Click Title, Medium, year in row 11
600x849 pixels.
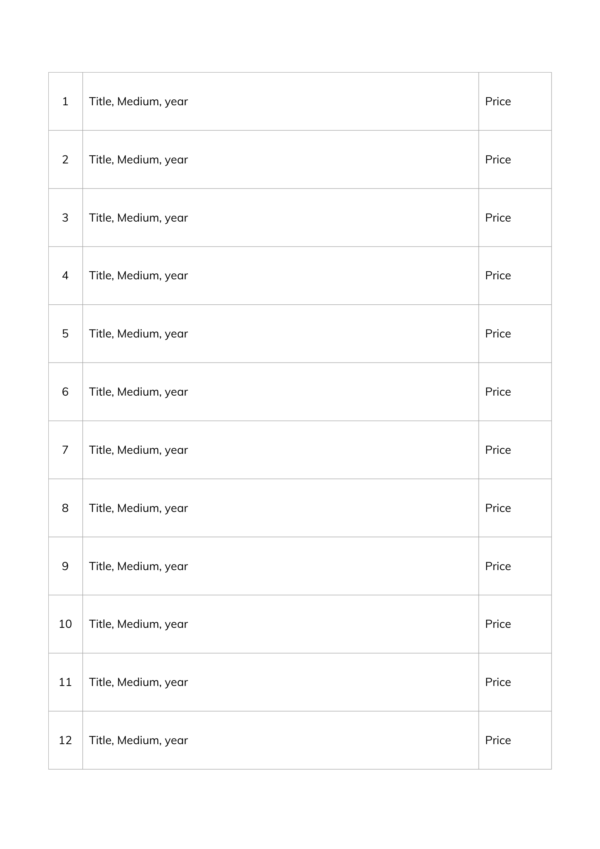tap(138, 683)
